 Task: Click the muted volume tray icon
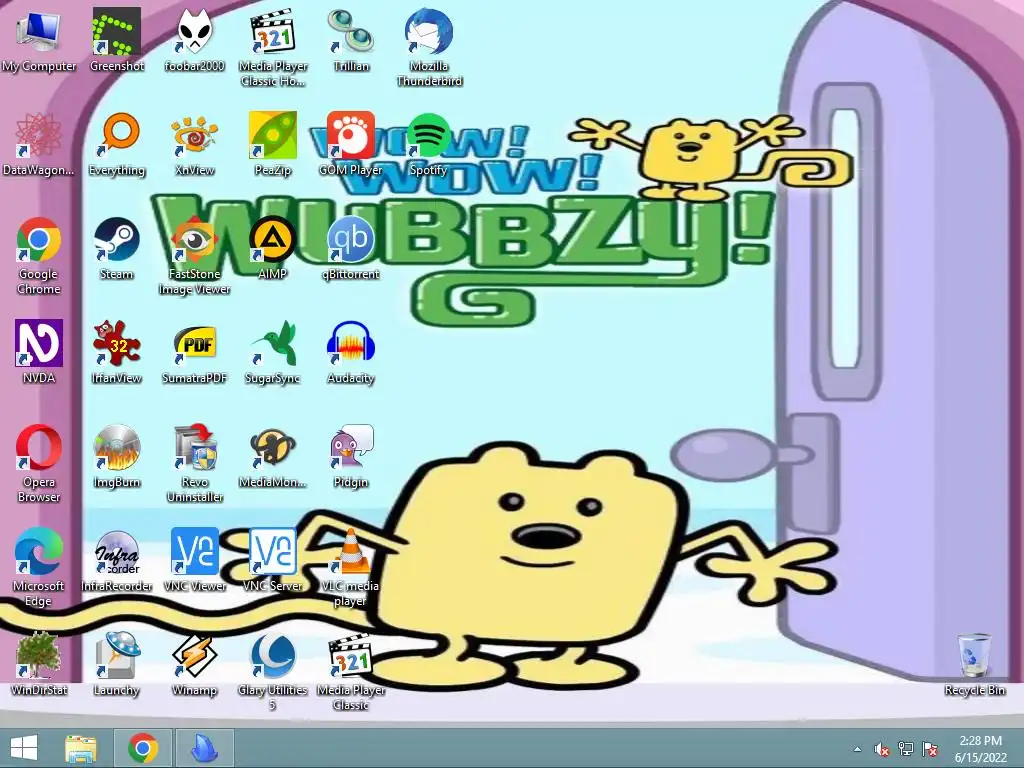click(x=882, y=749)
